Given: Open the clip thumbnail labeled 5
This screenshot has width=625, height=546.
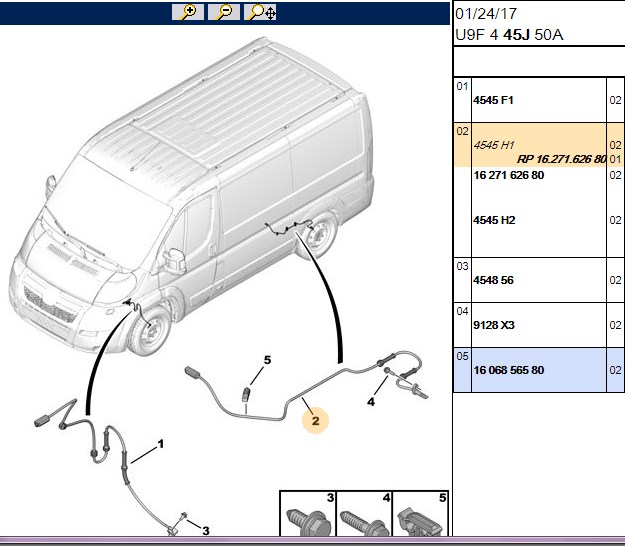Looking at the screenshot, I should [x=421, y=514].
